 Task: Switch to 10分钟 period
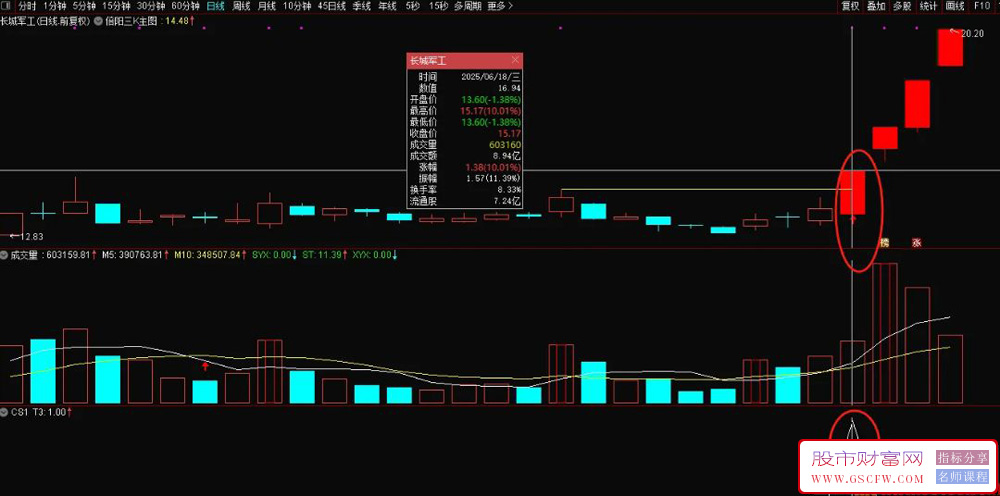pyautogui.click(x=297, y=6)
